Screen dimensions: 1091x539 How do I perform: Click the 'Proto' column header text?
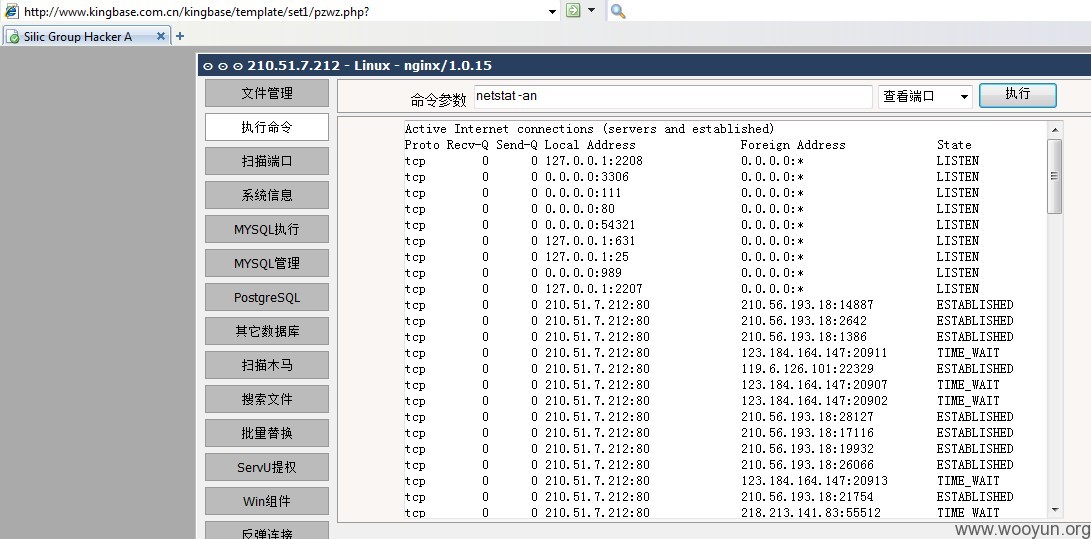click(x=422, y=145)
